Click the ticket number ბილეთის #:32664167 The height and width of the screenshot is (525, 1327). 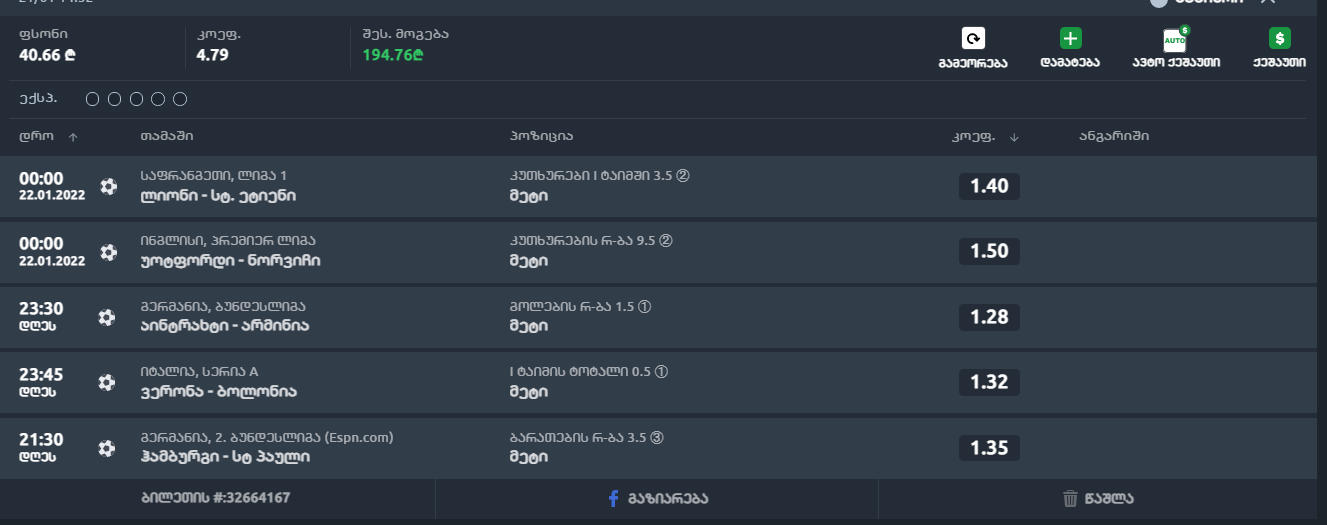[216, 497]
